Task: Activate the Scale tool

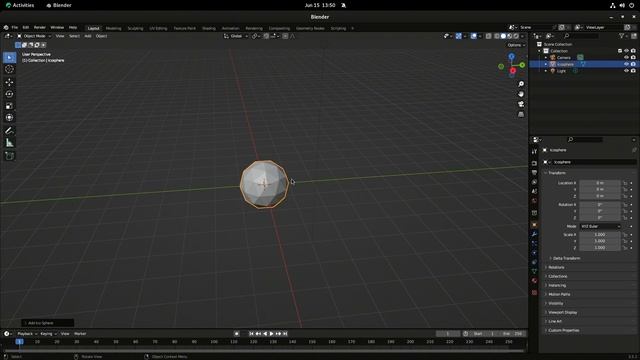Action: coord(9,106)
